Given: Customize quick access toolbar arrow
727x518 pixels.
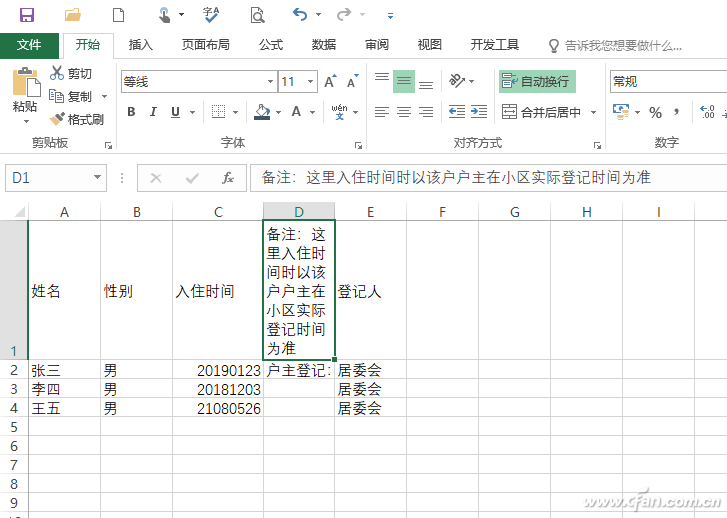Looking at the screenshot, I should (x=390, y=16).
